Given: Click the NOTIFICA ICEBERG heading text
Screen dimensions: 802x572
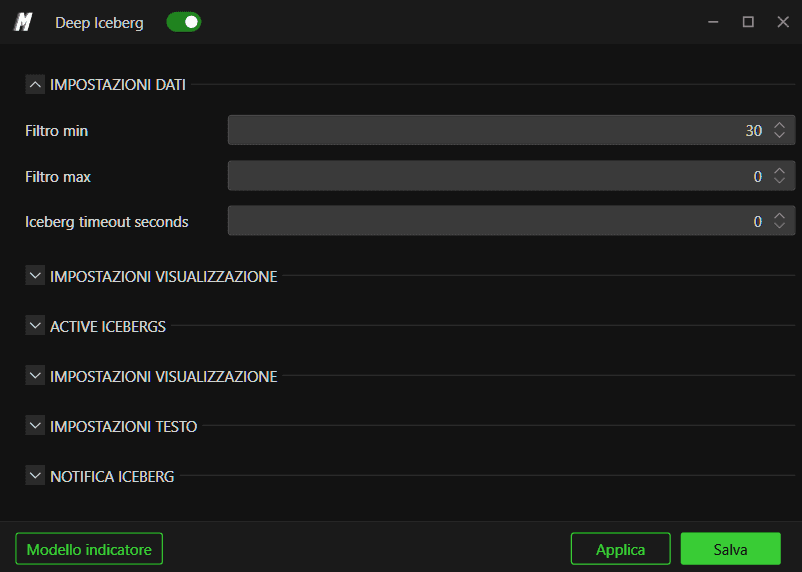Looking at the screenshot, I should tap(112, 476).
